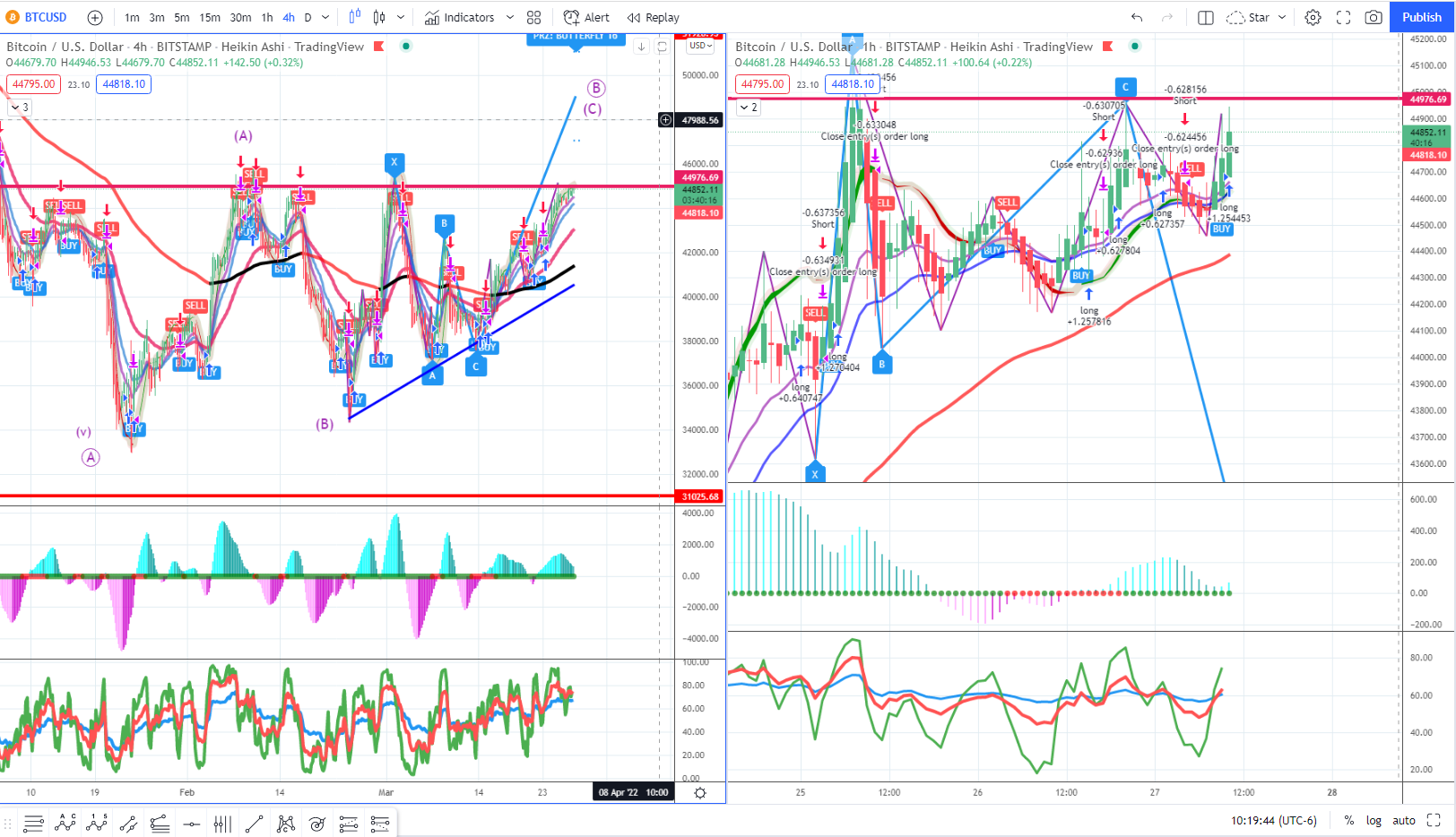Open the bottom drawing toolbar lines menu icon
This screenshot has width=1456, height=837.
pyautogui.click(x=33, y=823)
